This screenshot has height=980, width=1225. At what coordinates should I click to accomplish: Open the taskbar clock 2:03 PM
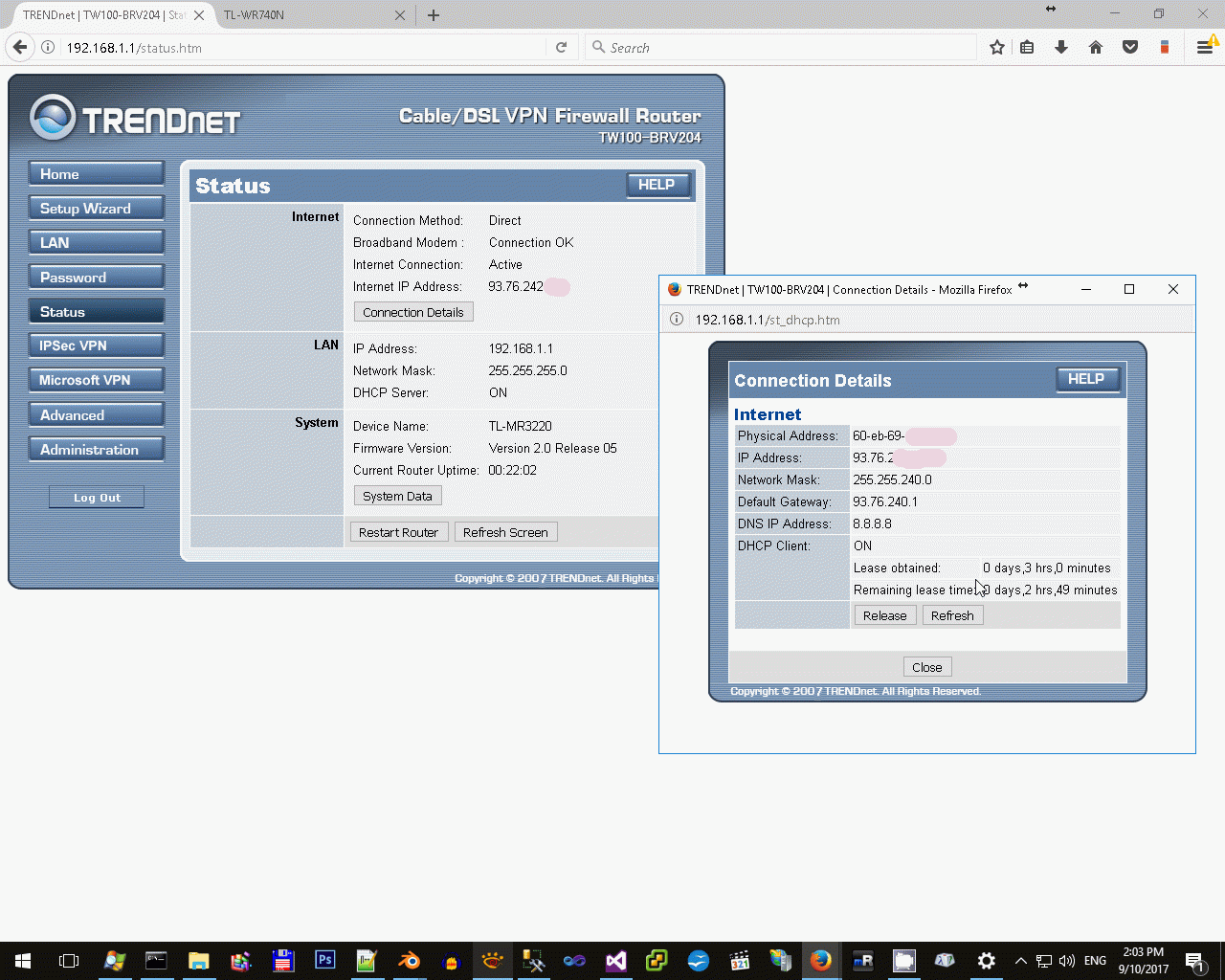[x=1144, y=961]
